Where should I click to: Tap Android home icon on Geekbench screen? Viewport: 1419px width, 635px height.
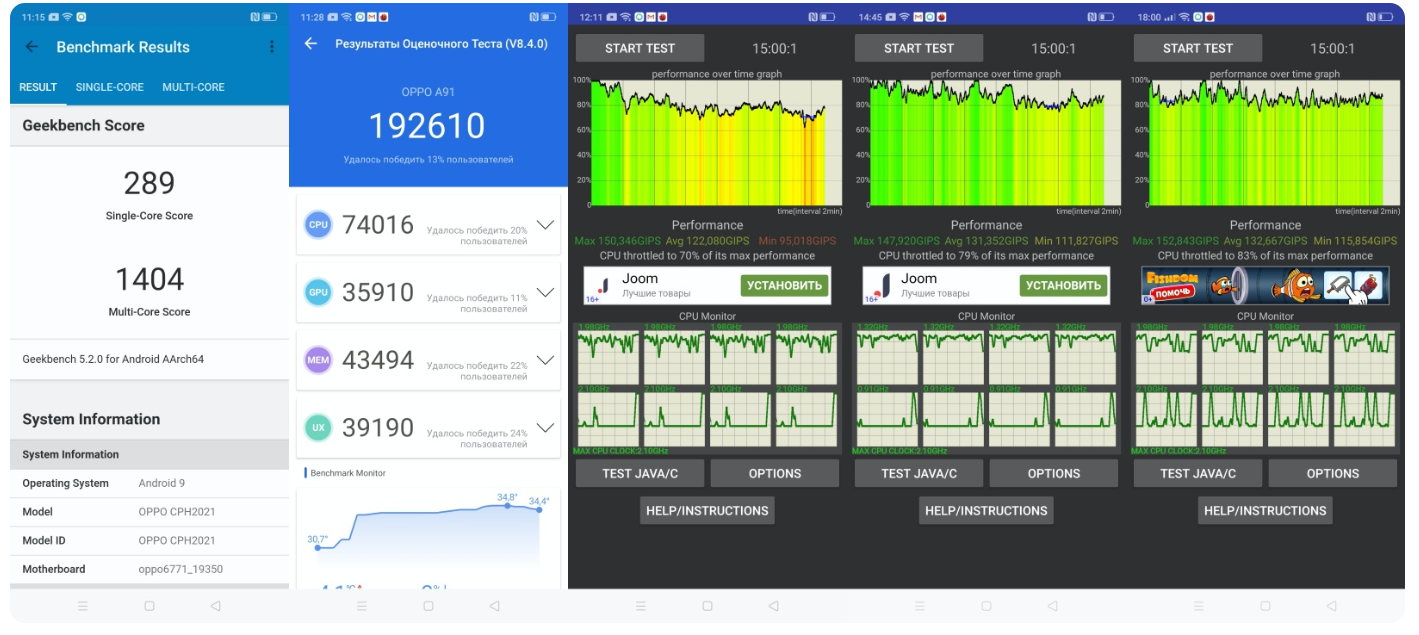click(149, 606)
